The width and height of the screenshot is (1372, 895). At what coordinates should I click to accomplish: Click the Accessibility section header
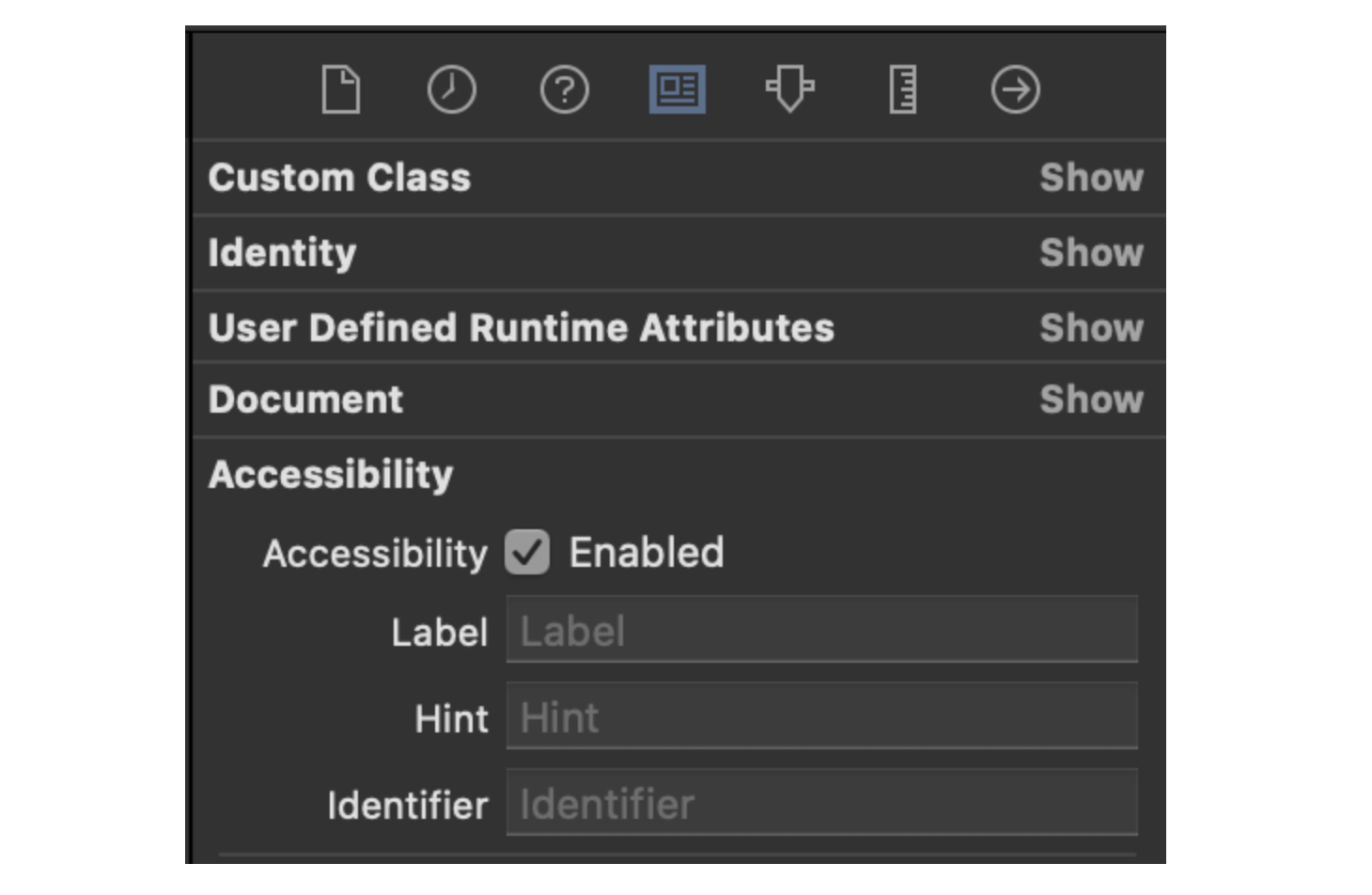pos(331,475)
